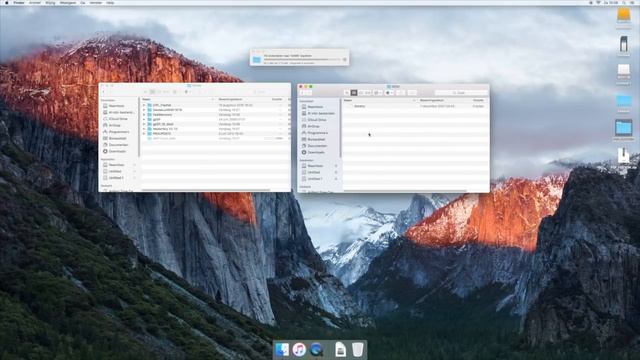Open Documenten in left Finder sidebar
Screen dimensions: 640x360
click(118, 145)
